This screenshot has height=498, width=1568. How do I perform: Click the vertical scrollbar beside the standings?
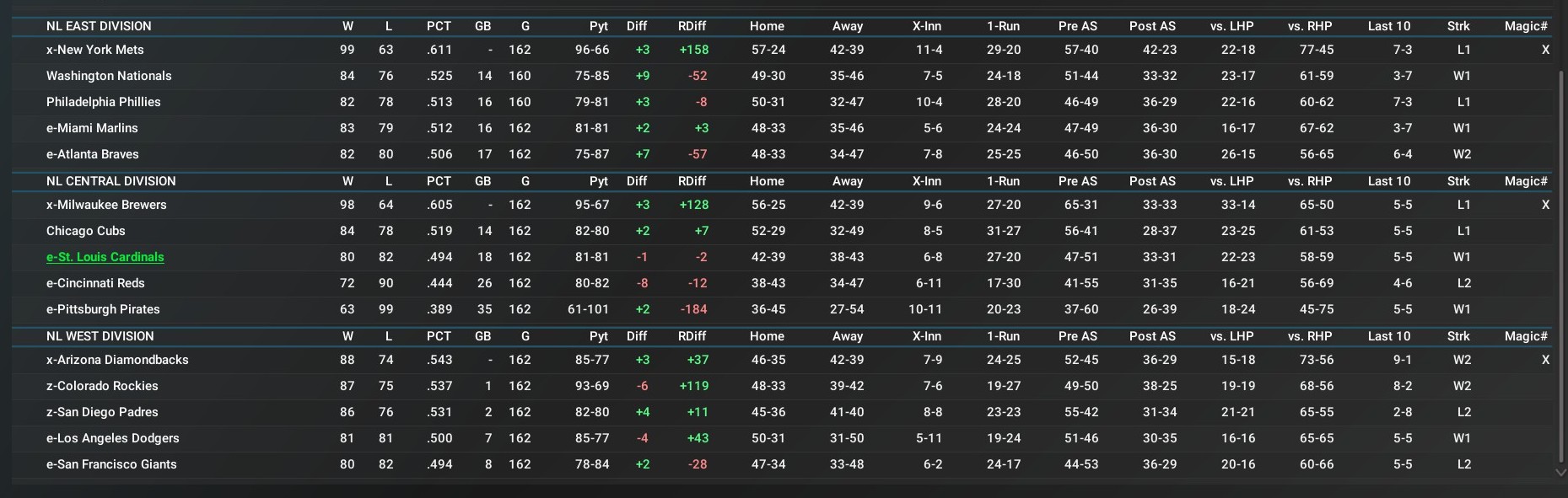pyautogui.click(x=1560, y=253)
